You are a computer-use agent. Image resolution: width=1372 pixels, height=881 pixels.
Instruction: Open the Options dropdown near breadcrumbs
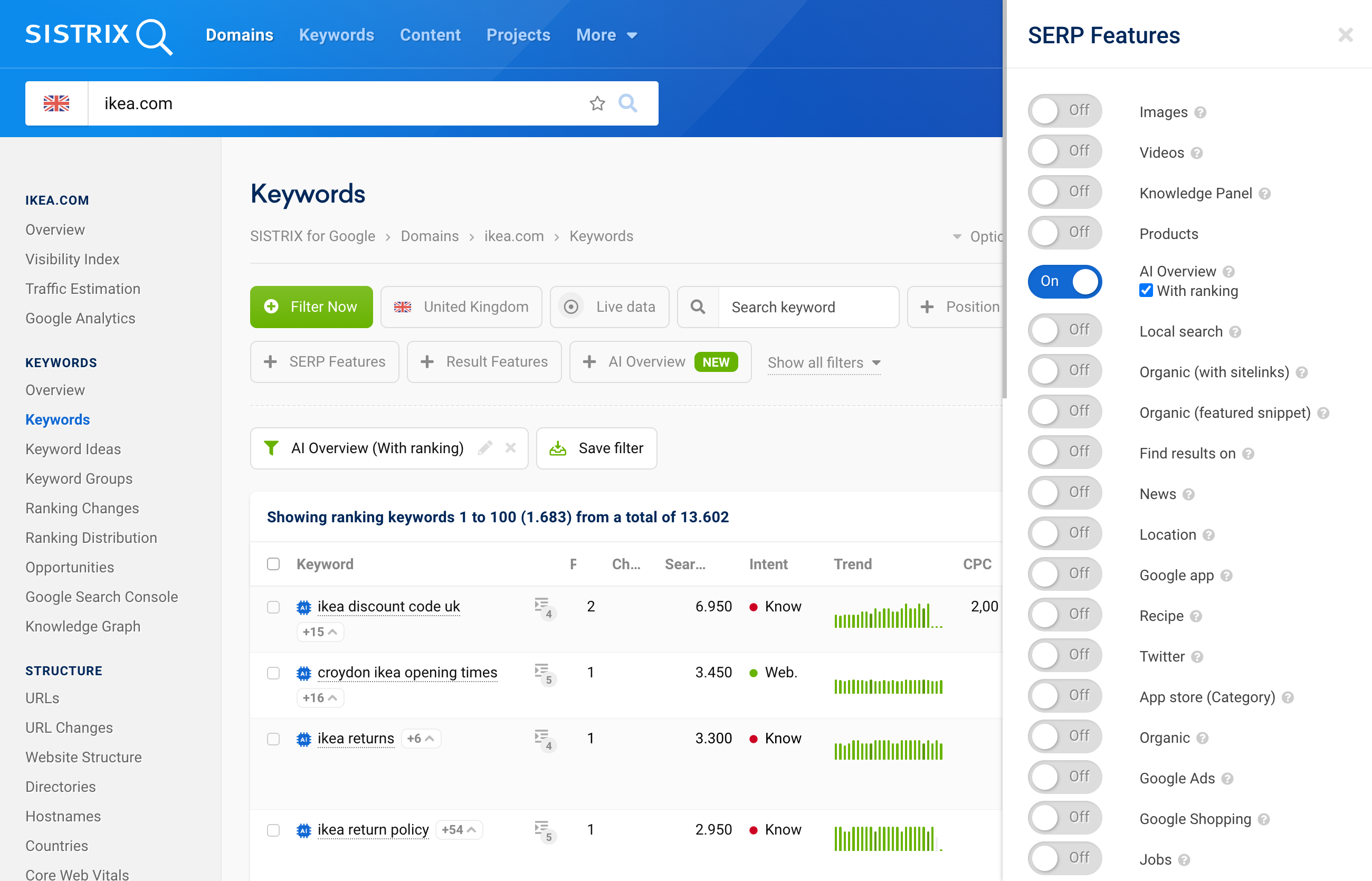977,237
